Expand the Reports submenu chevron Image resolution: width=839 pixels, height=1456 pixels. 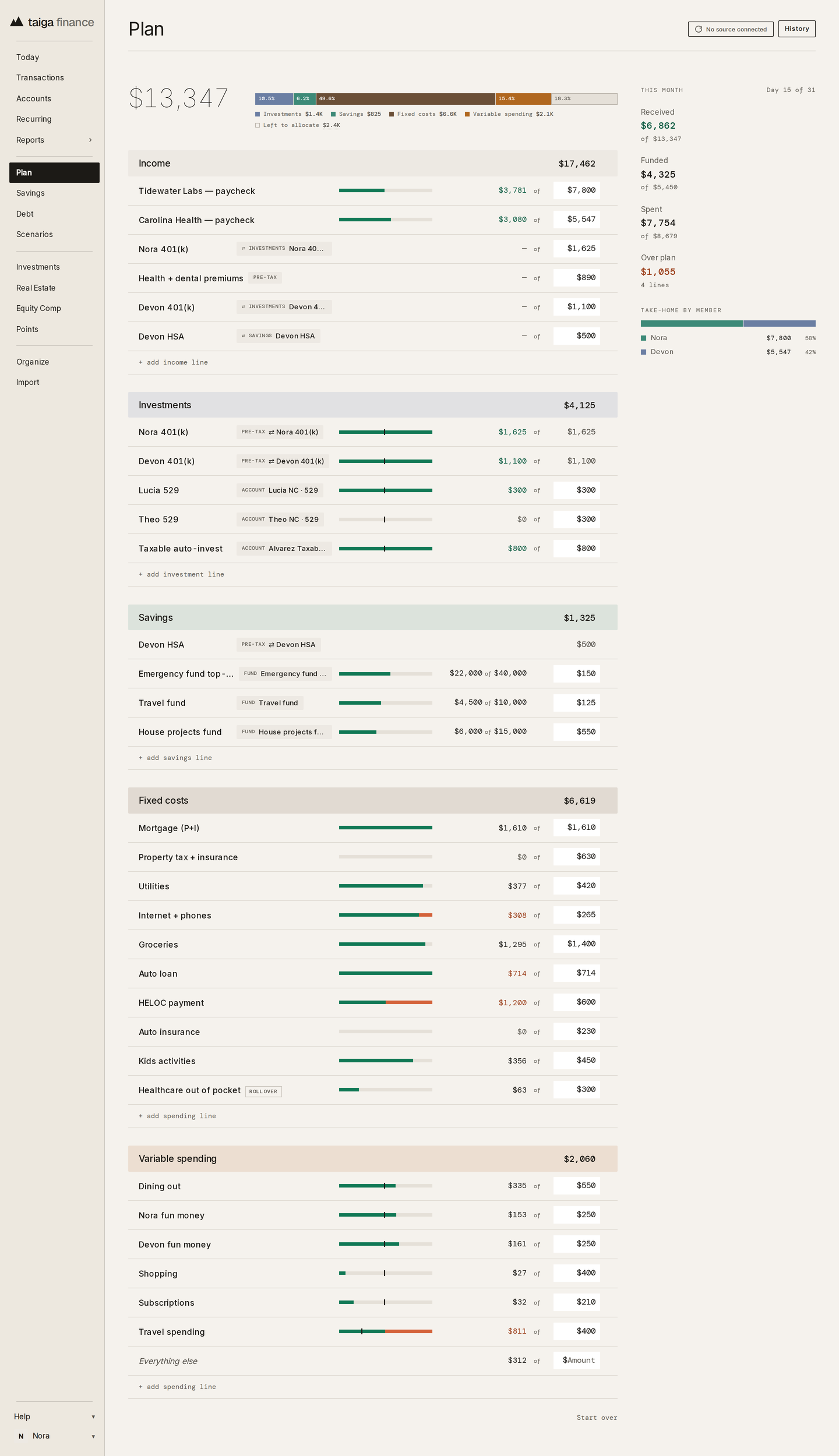(90, 140)
